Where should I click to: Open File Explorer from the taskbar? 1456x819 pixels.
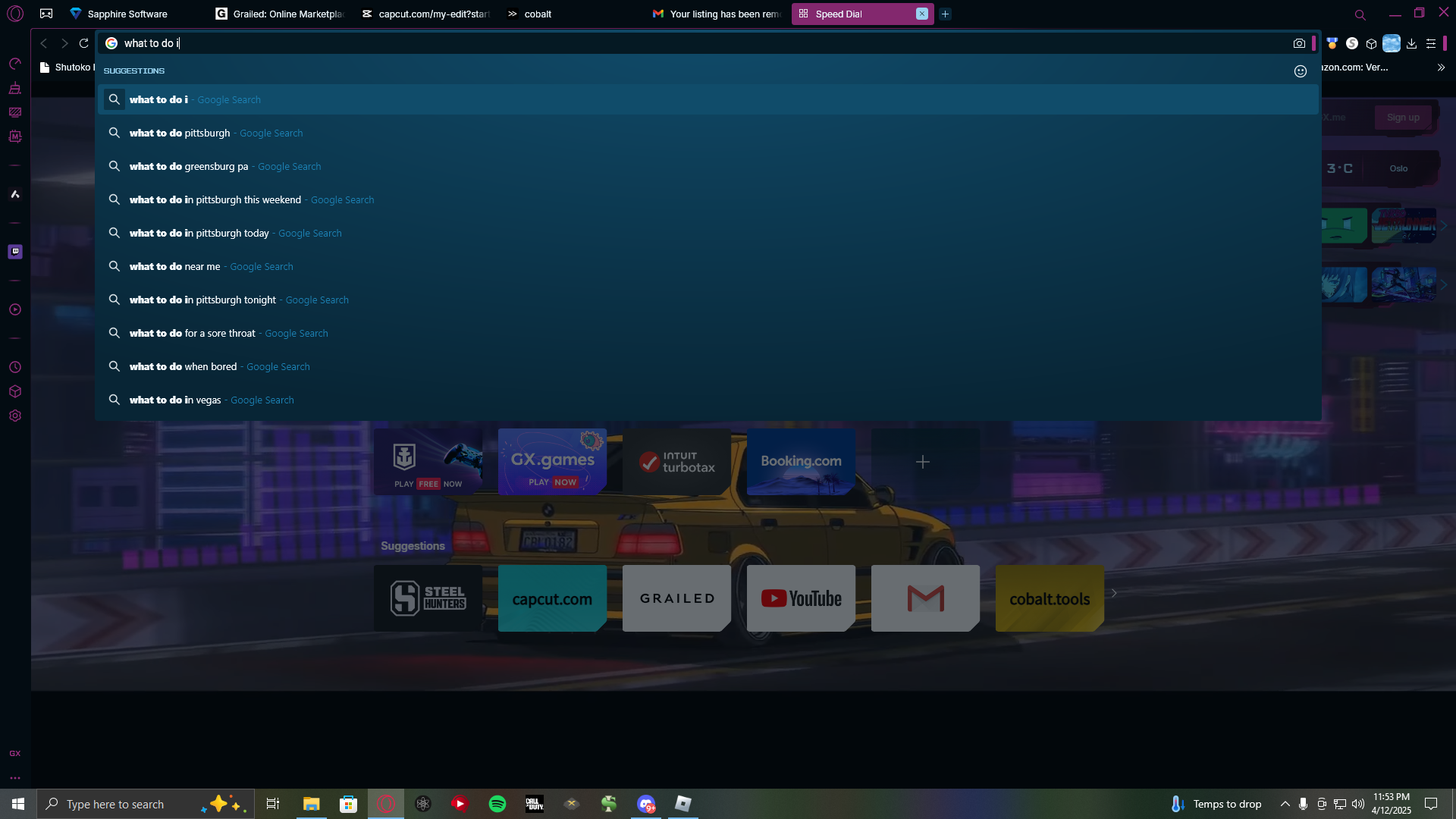pyautogui.click(x=311, y=804)
